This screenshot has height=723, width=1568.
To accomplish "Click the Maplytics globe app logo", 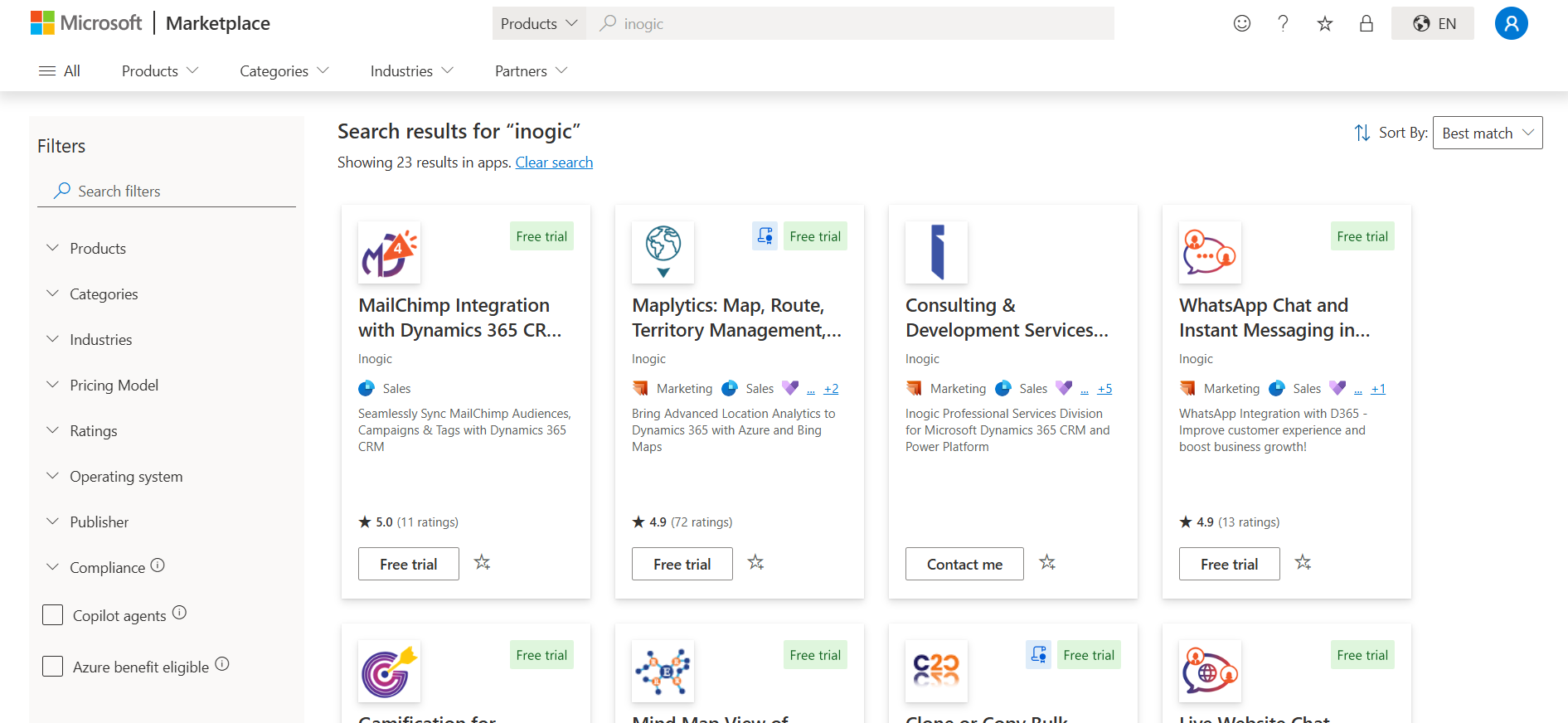I will (663, 253).
